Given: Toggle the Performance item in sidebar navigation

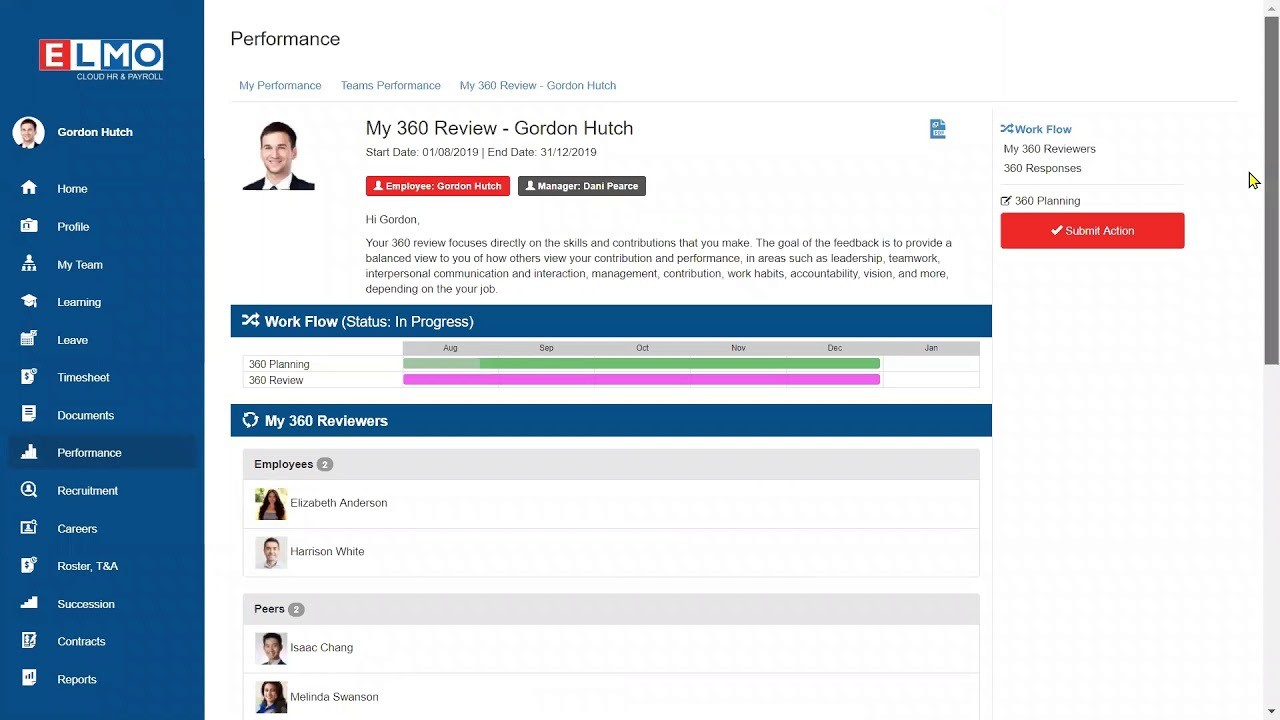Looking at the screenshot, I should click(88, 452).
